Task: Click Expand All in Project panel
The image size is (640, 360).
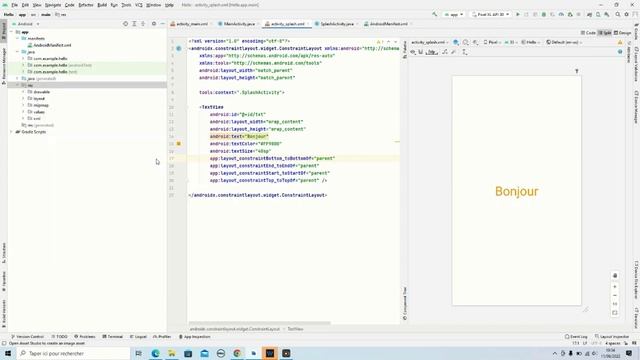Action: pos(134,24)
